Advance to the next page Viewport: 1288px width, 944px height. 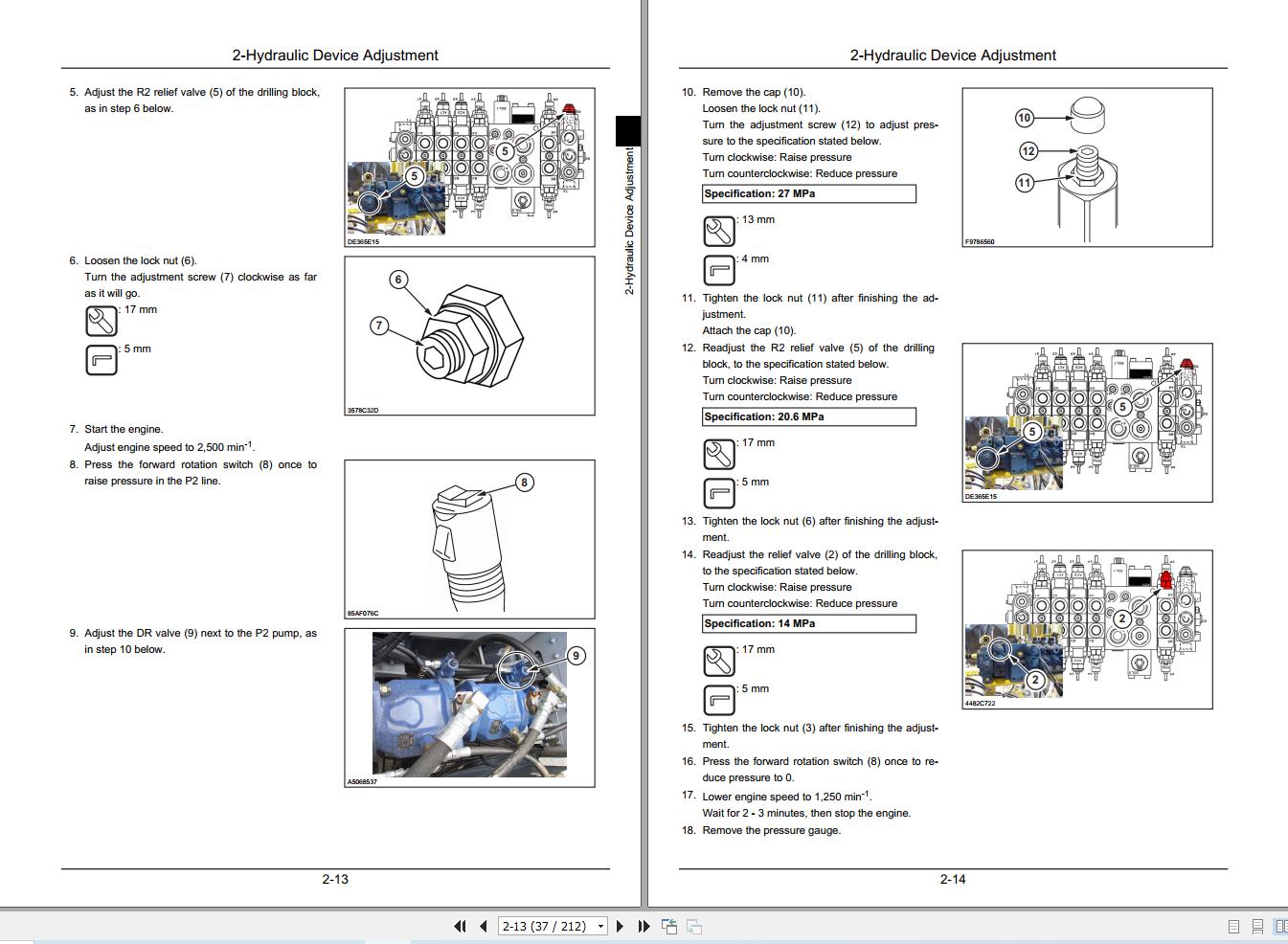[620, 926]
